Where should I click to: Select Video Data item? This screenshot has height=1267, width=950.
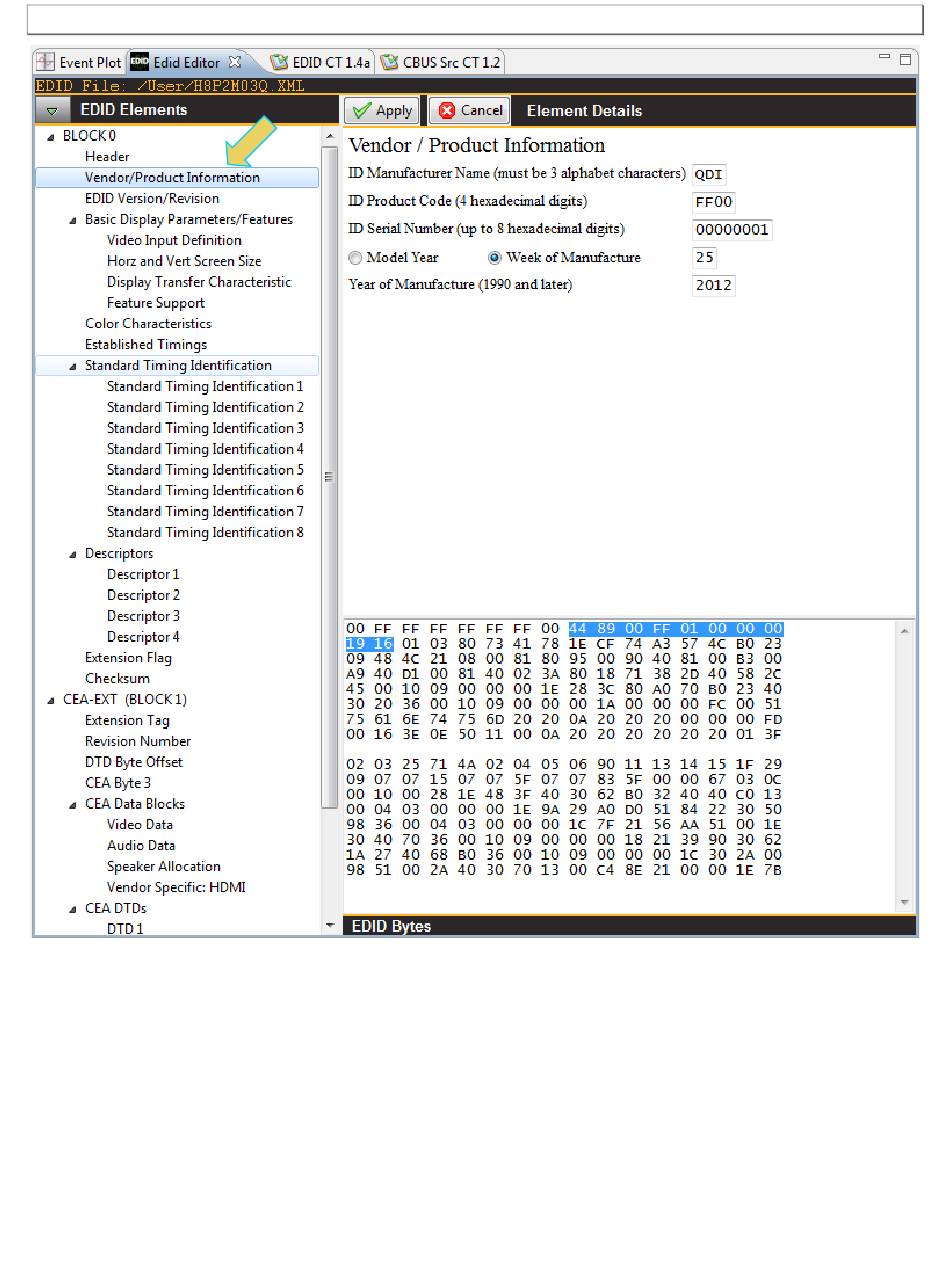(x=140, y=825)
